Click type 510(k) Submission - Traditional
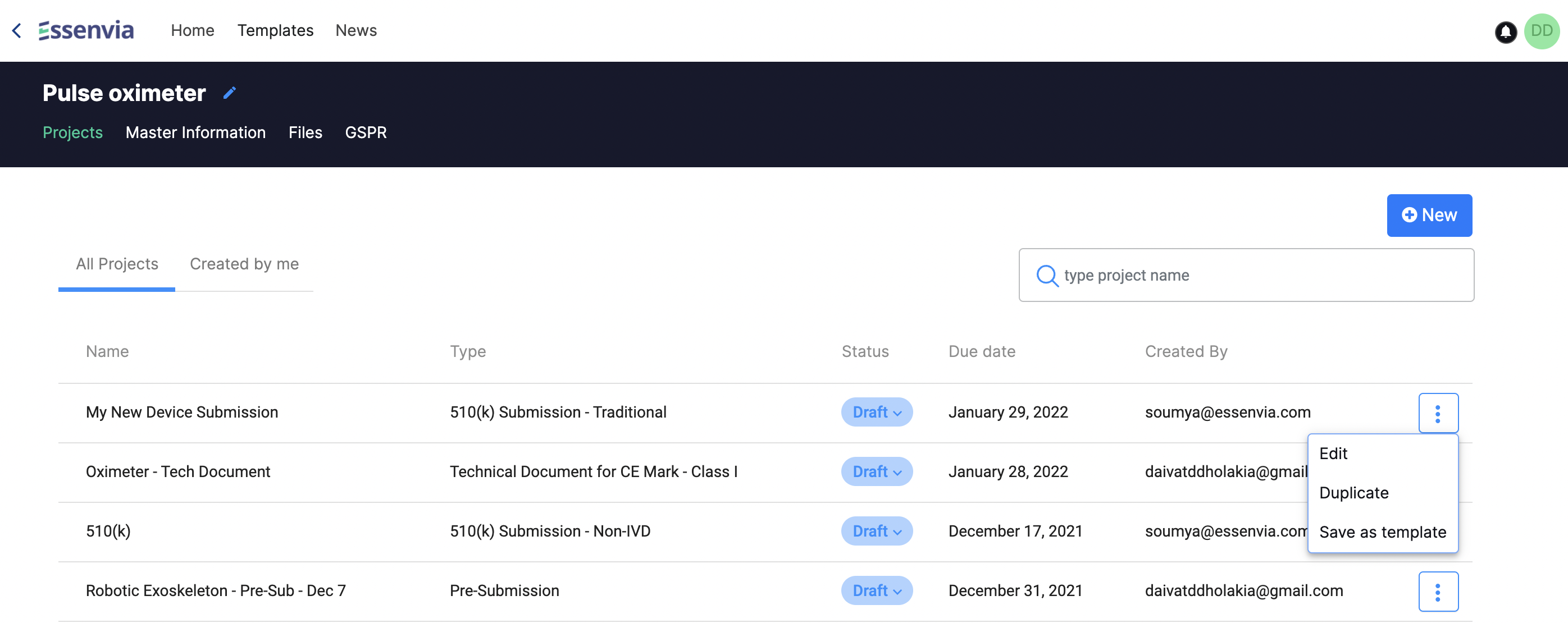 click(558, 413)
